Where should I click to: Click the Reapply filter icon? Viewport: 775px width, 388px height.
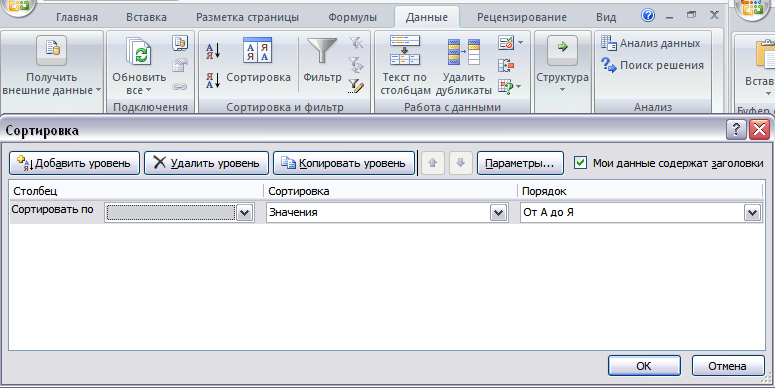tap(356, 65)
